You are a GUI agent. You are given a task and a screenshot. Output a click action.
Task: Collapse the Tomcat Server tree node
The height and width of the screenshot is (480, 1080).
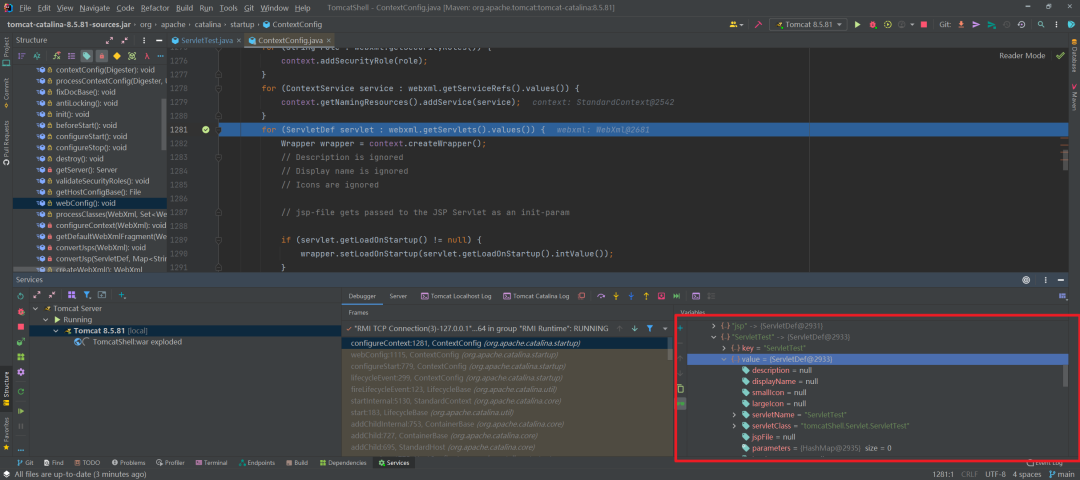click(37, 309)
